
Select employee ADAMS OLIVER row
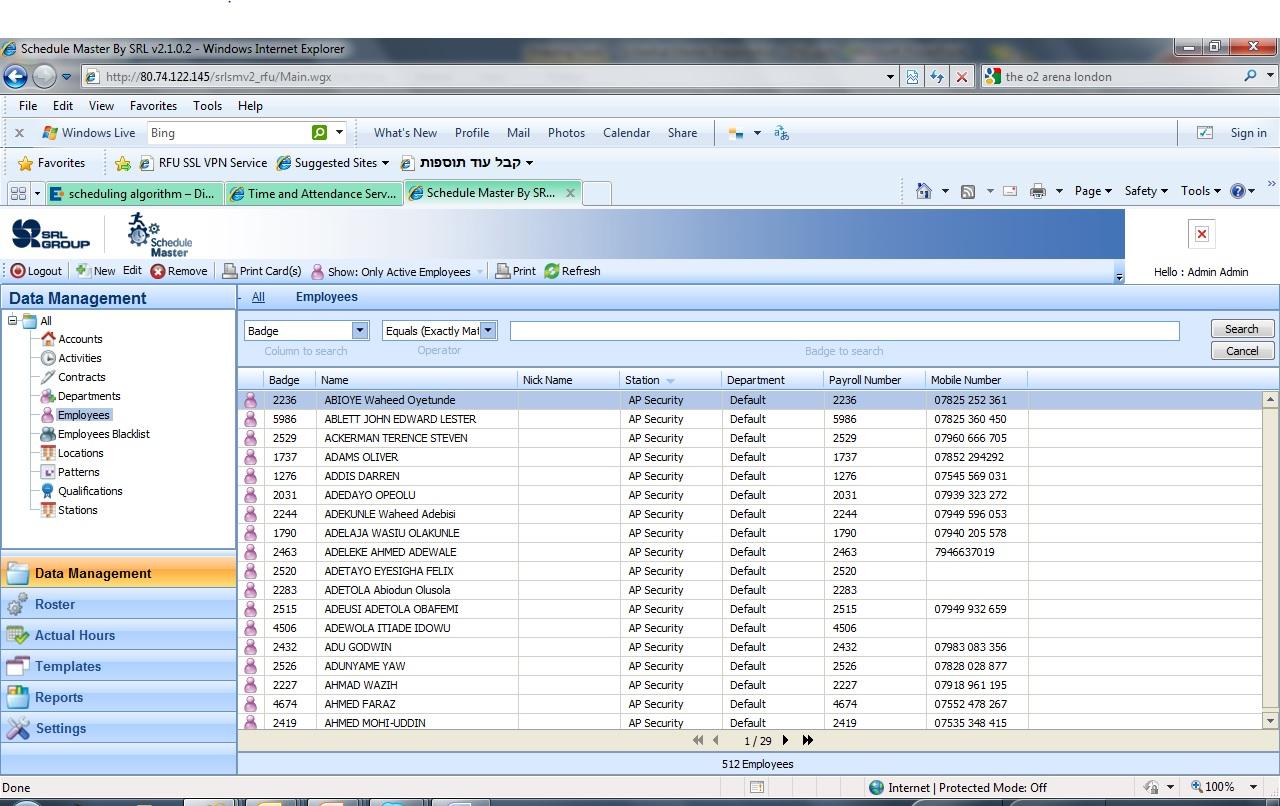[750, 457]
